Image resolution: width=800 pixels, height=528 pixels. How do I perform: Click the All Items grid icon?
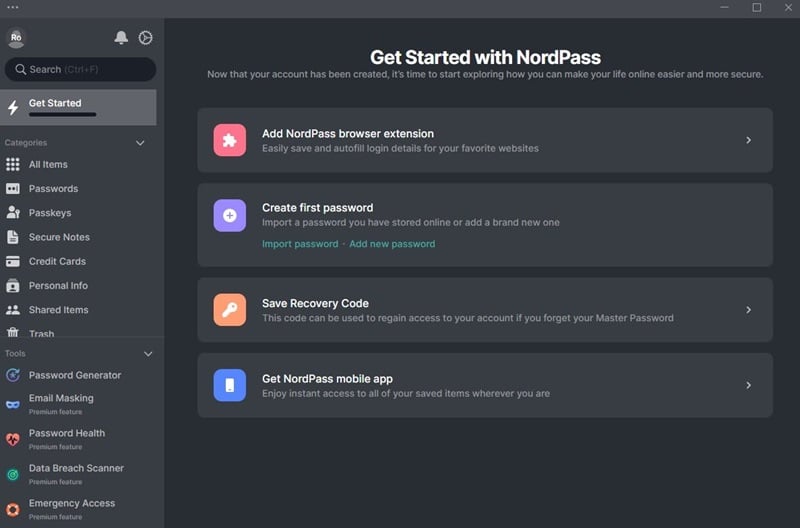click(x=13, y=164)
